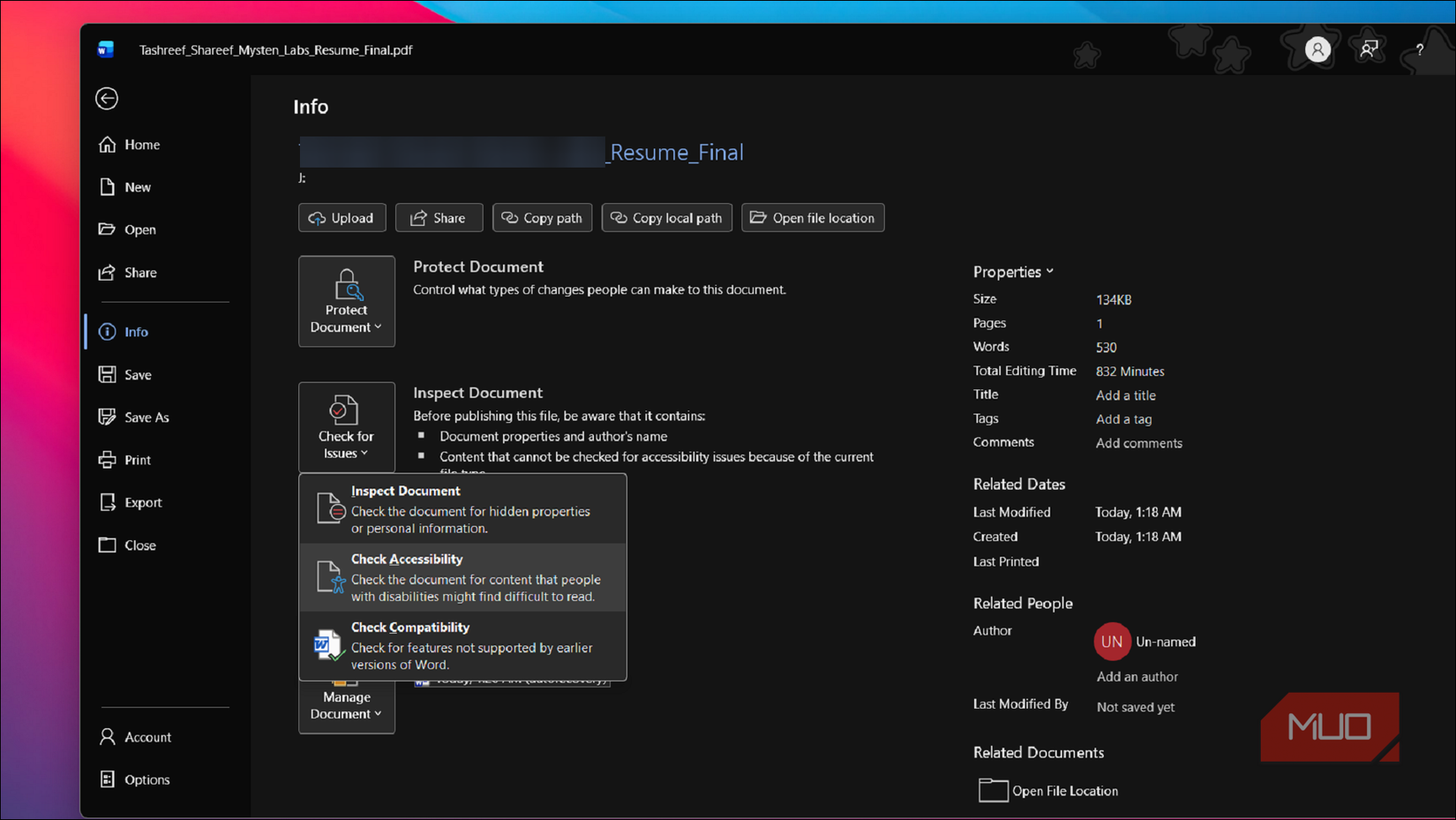
Task: Open Help via question mark icon
Action: [1420, 49]
